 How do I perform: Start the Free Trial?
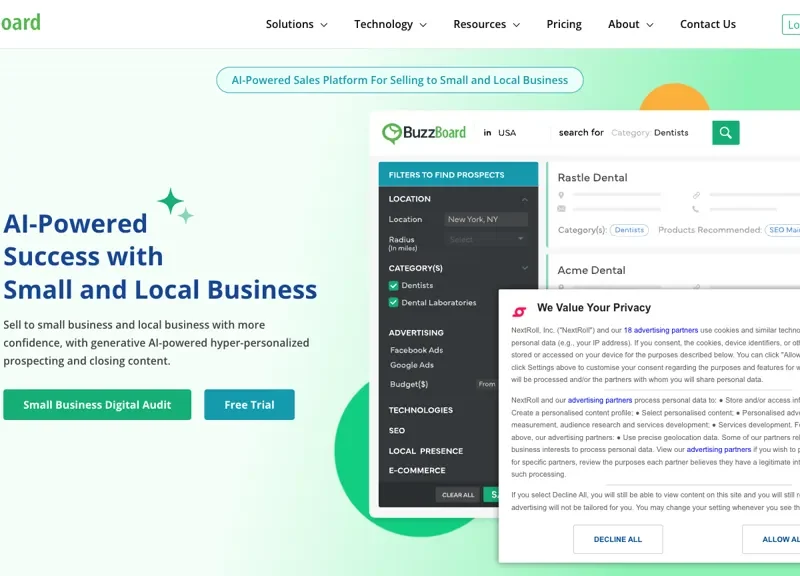[249, 405]
